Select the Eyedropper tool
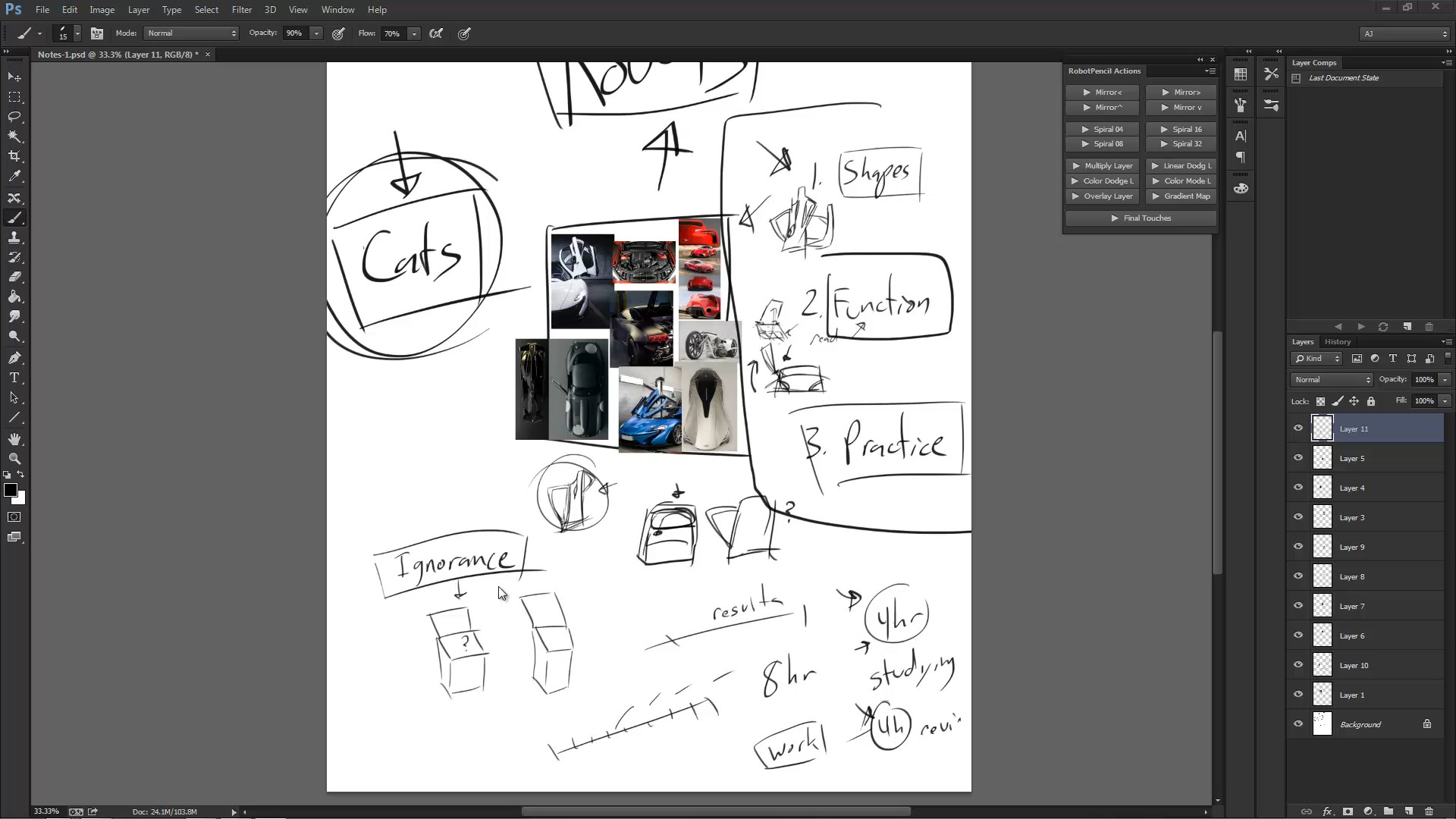This screenshot has height=819, width=1456. tap(14, 176)
